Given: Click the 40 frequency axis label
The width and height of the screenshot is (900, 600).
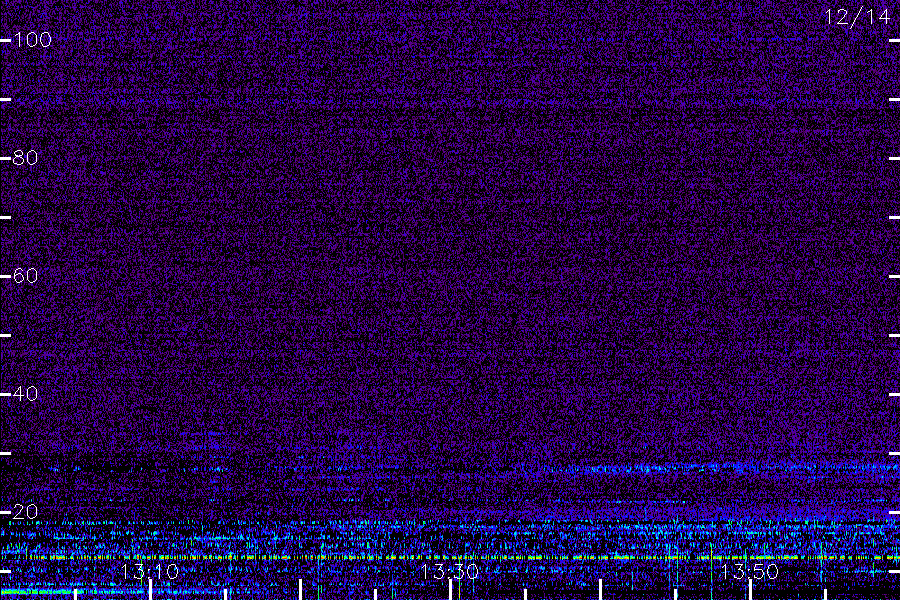Looking at the screenshot, I should click(x=25, y=394).
